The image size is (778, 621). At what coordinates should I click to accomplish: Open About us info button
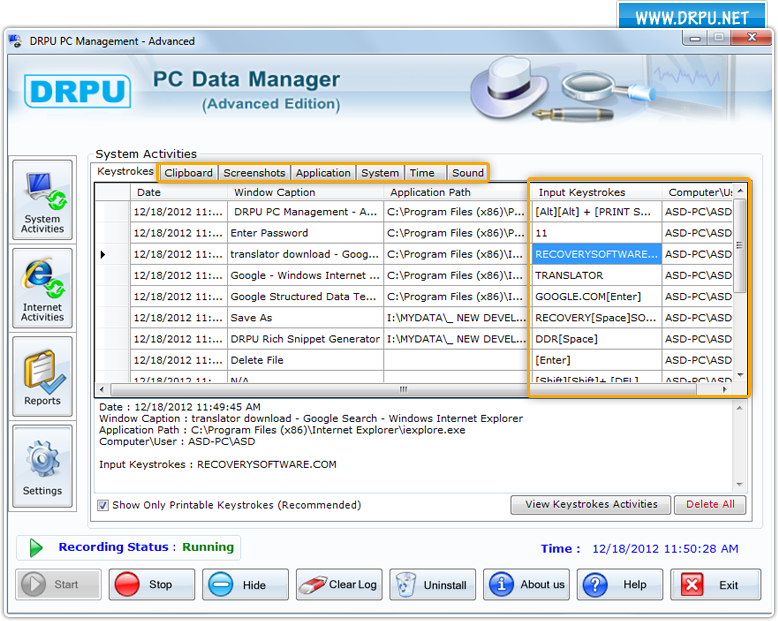point(526,584)
